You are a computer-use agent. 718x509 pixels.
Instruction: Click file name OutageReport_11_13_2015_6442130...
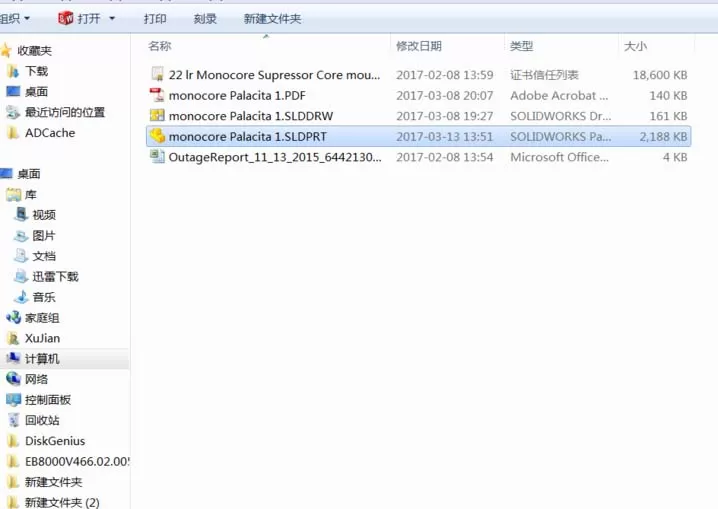[275, 157]
